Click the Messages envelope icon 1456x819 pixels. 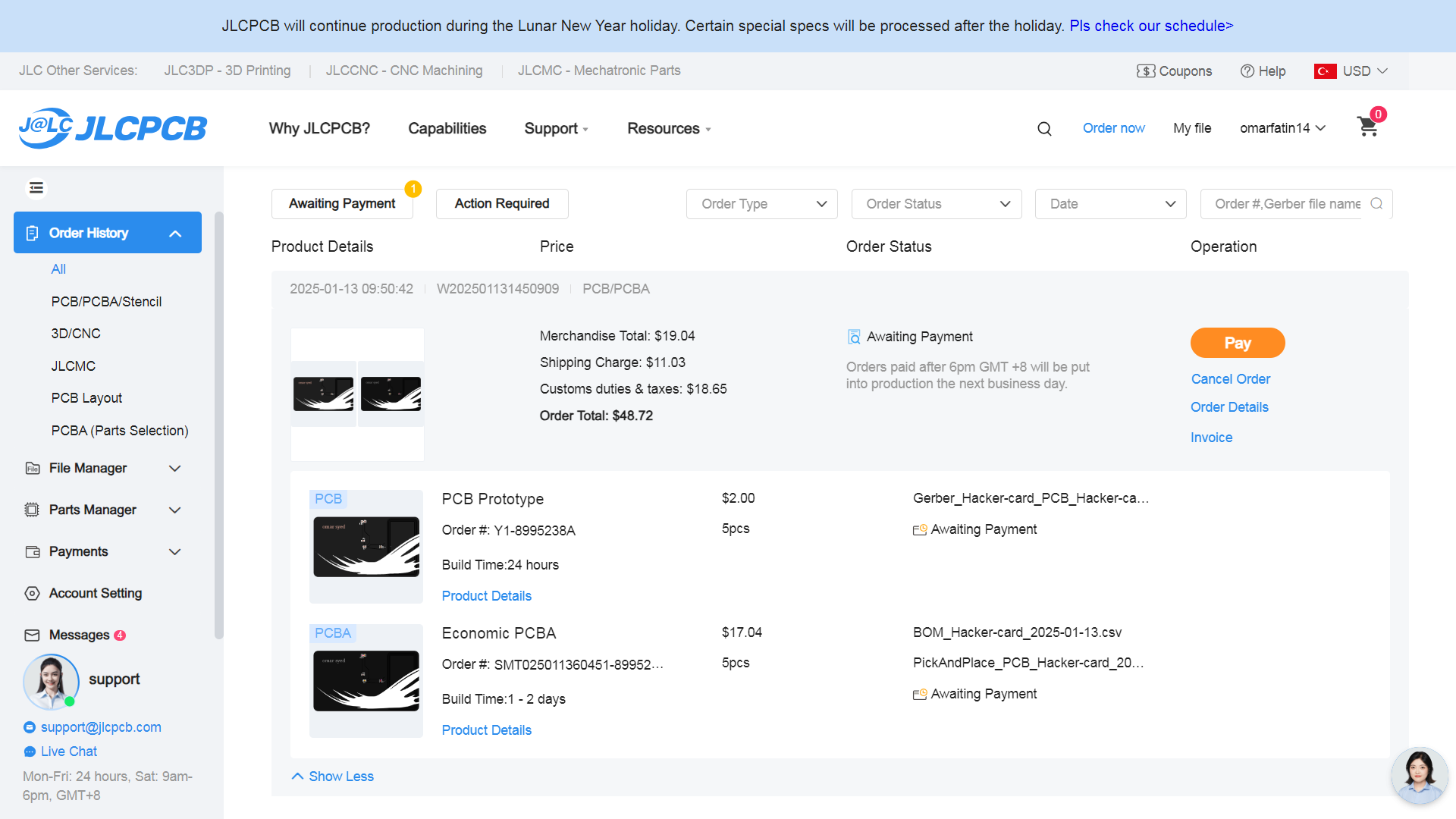tap(32, 635)
